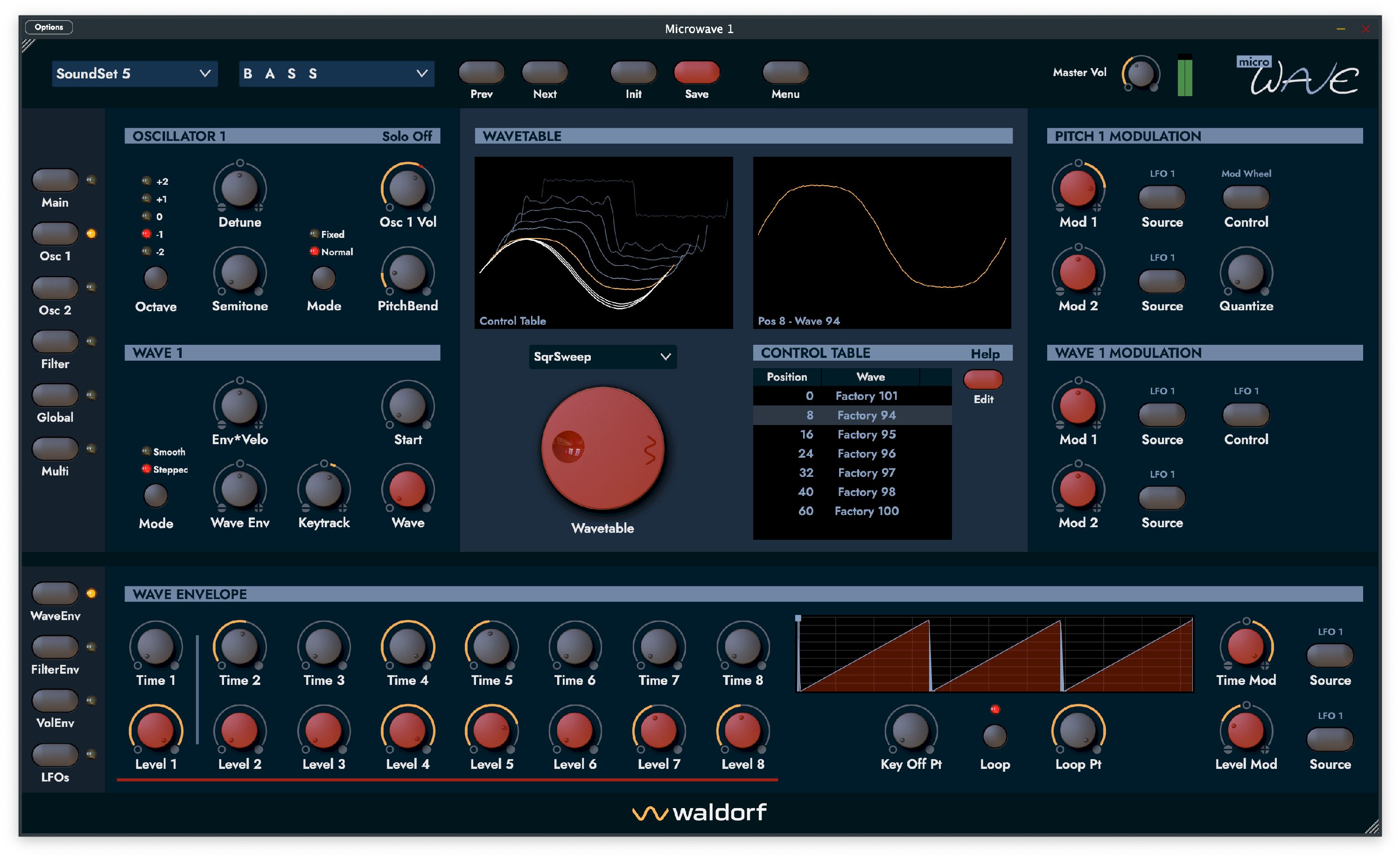The width and height of the screenshot is (1400, 858).
Task: Open the Menu button
Action: point(785,72)
